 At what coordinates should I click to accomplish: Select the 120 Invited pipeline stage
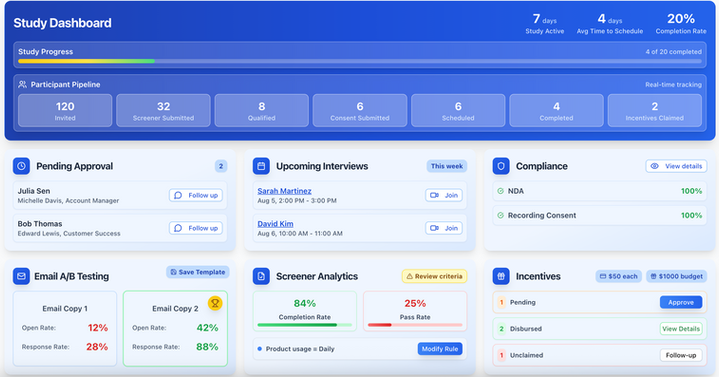65,111
